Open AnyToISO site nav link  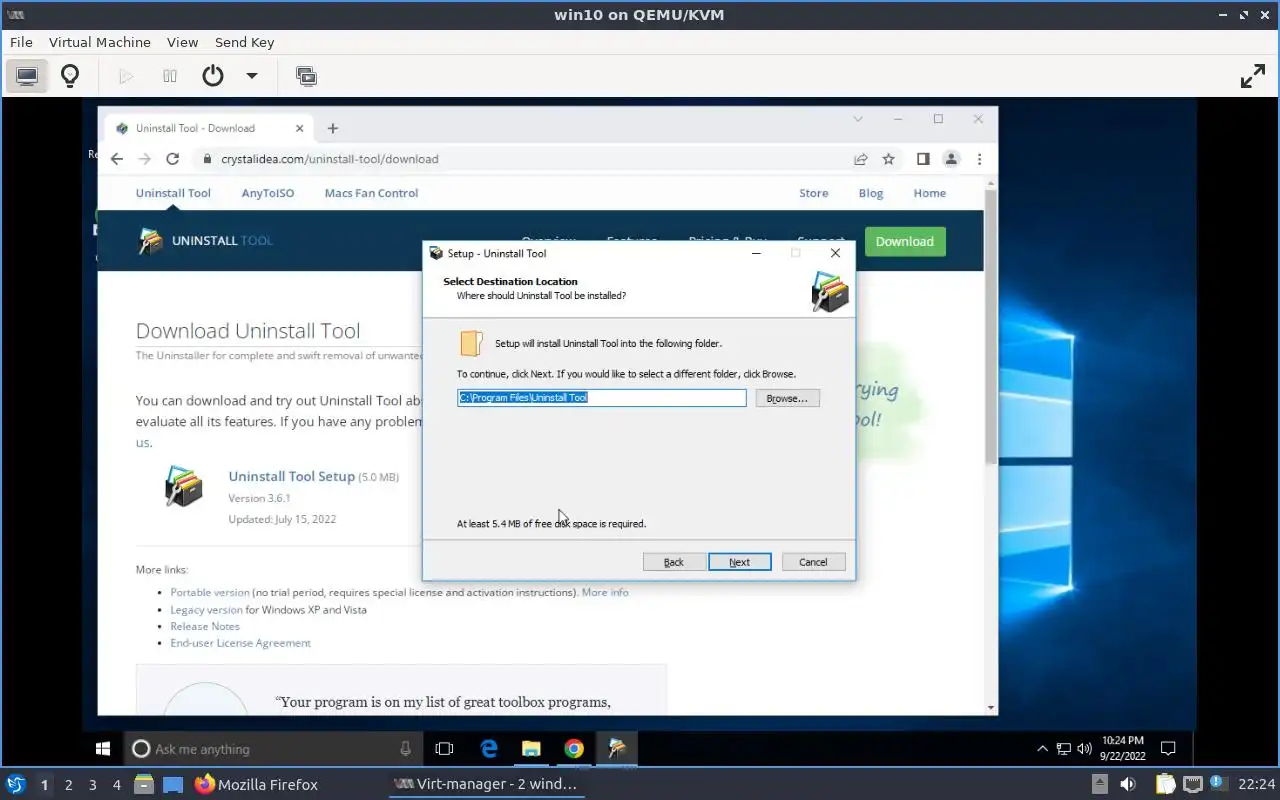click(x=268, y=193)
